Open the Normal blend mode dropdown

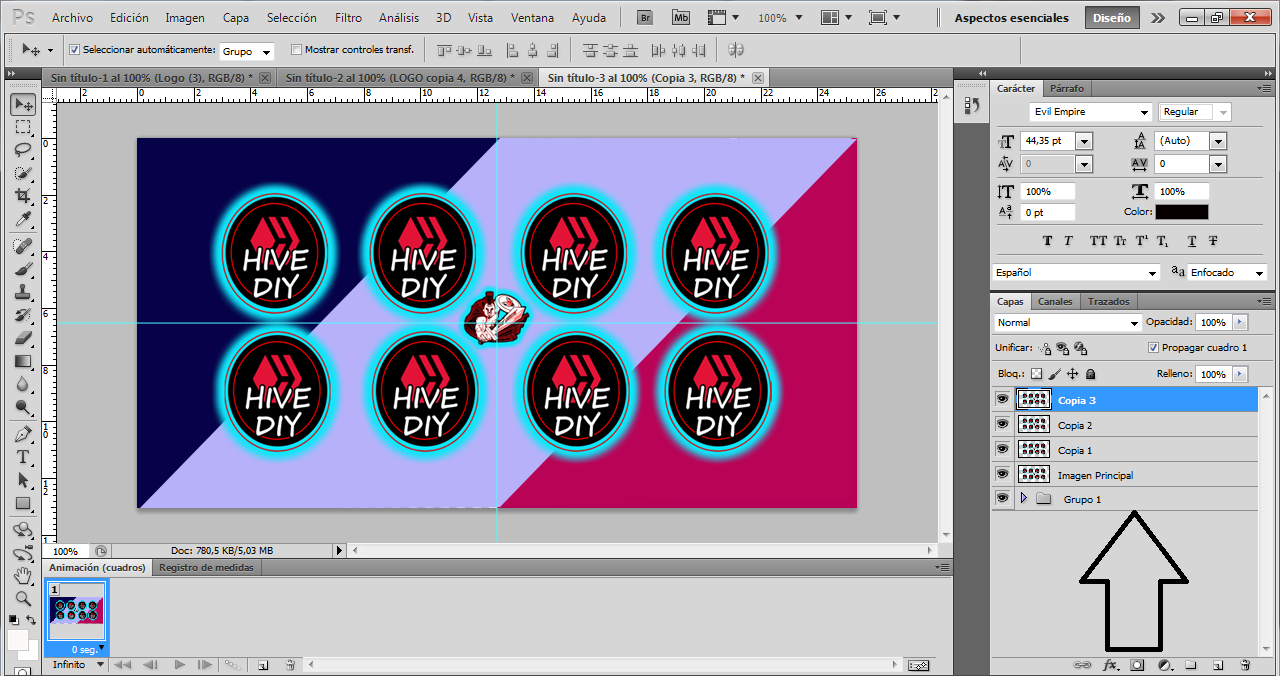[1068, 323]
